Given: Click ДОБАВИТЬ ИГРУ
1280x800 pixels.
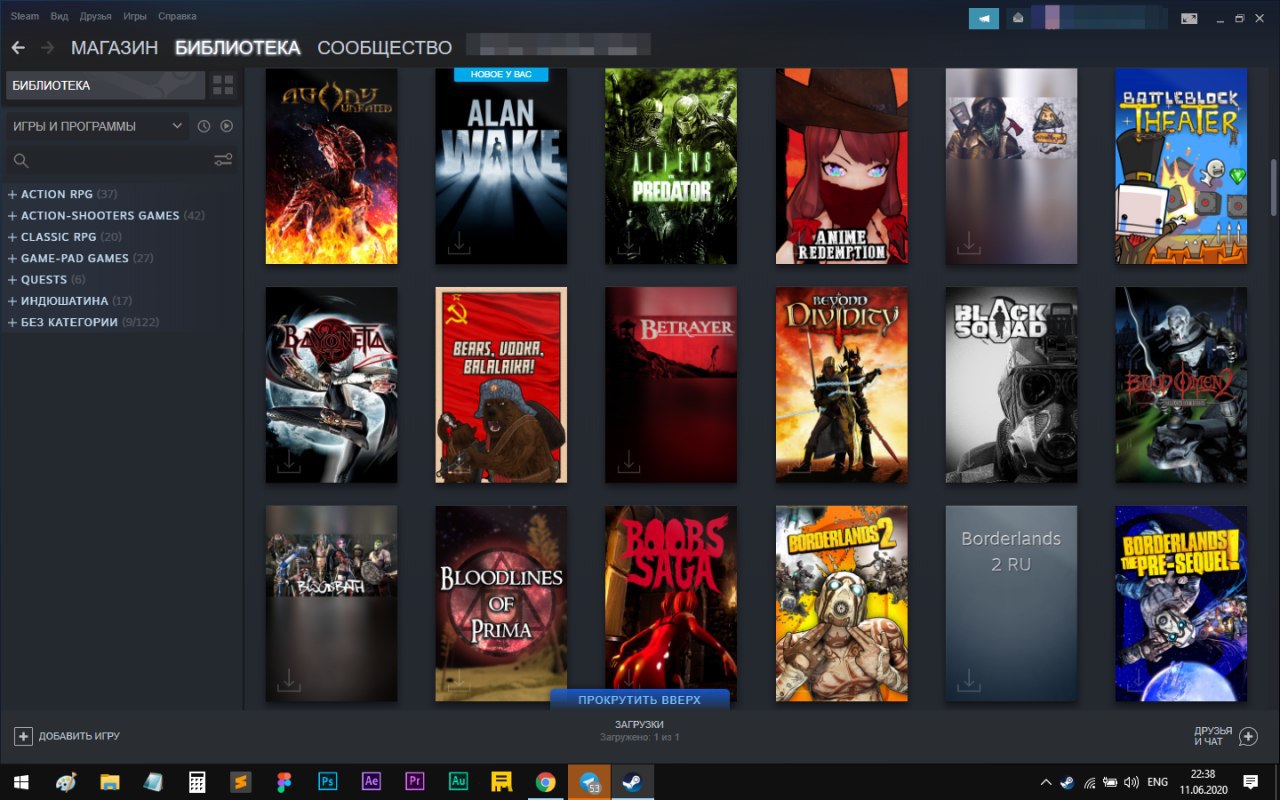Looking at the screenshot, I should point(67,736).
